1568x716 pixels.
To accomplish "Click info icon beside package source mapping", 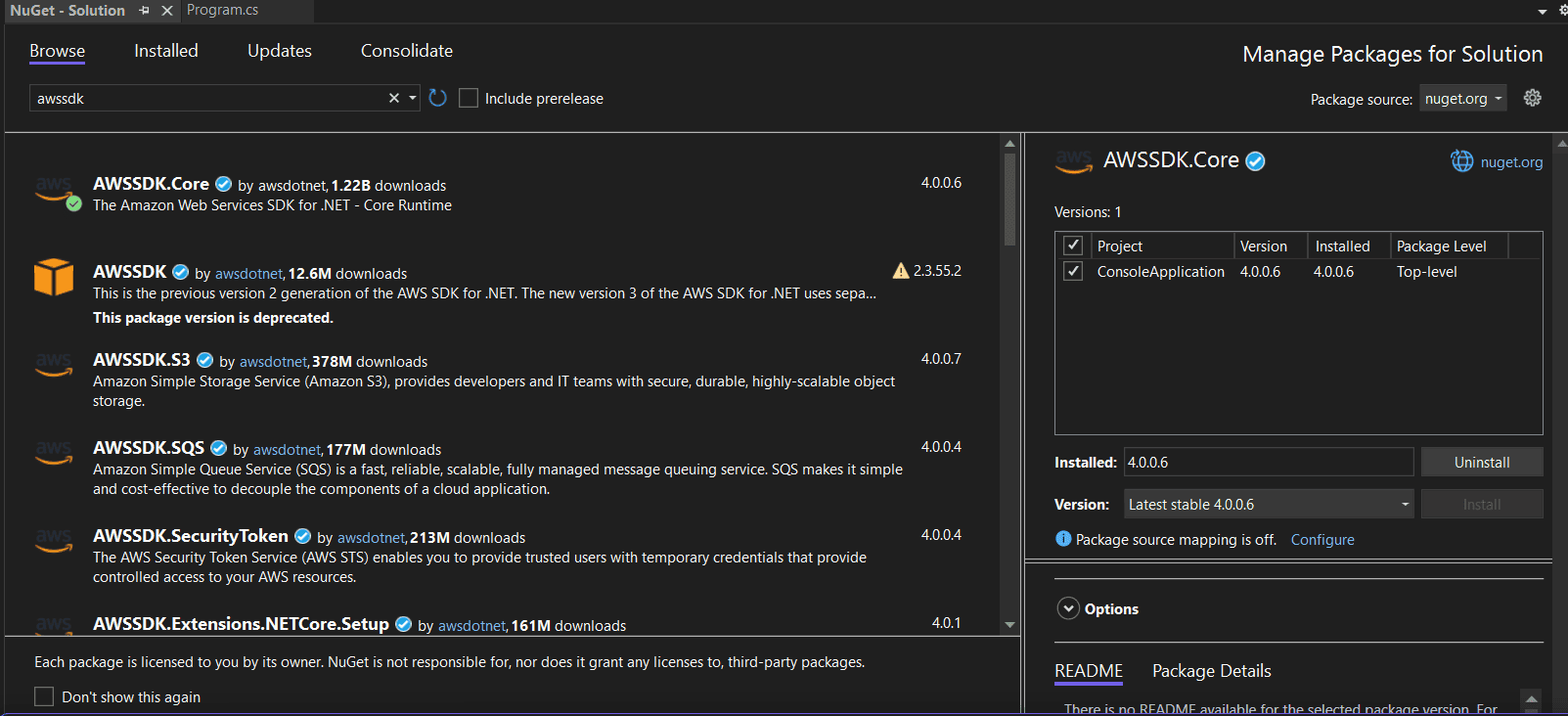I will click(1063, 539).
